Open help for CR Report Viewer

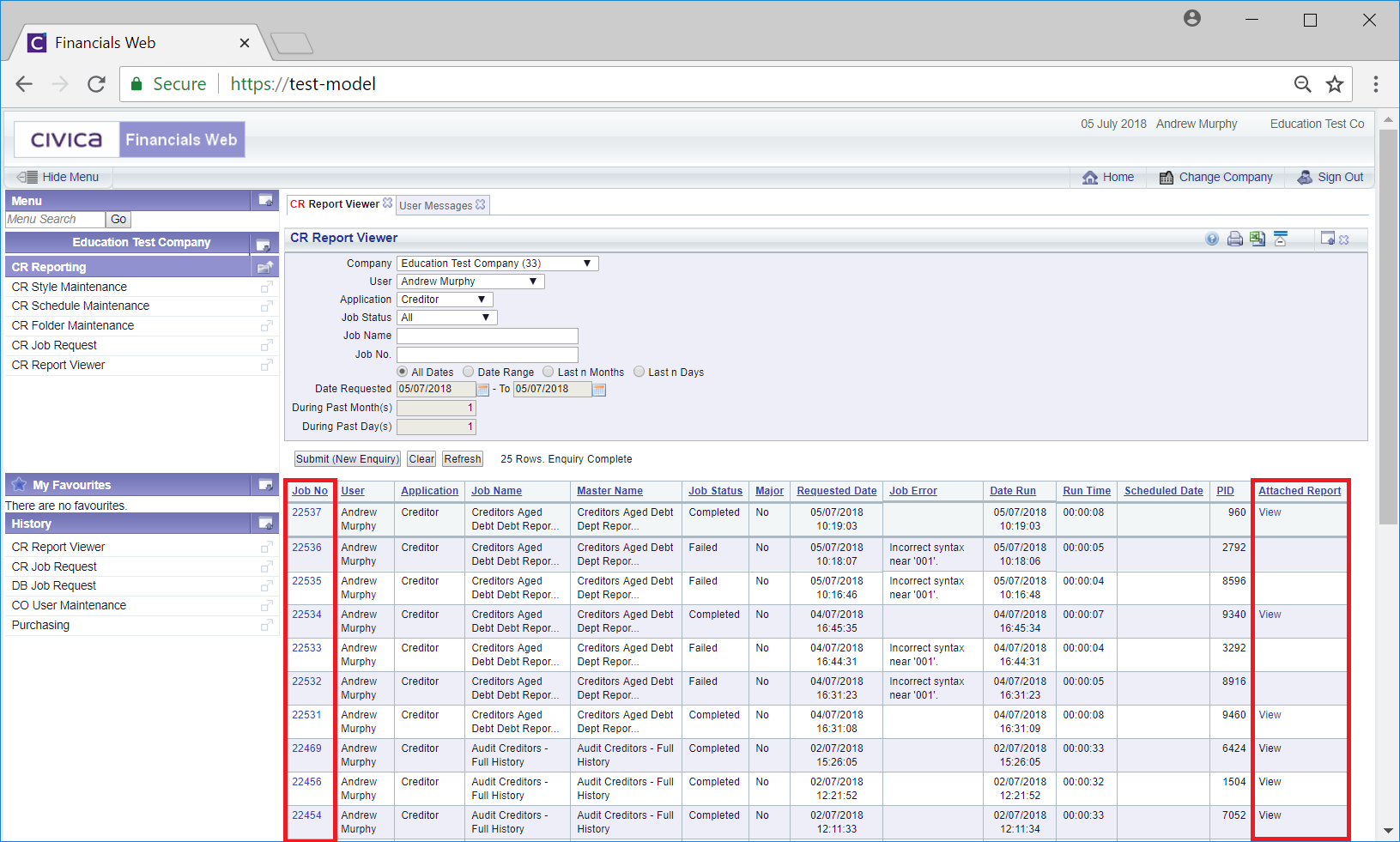pos(1211,239)
